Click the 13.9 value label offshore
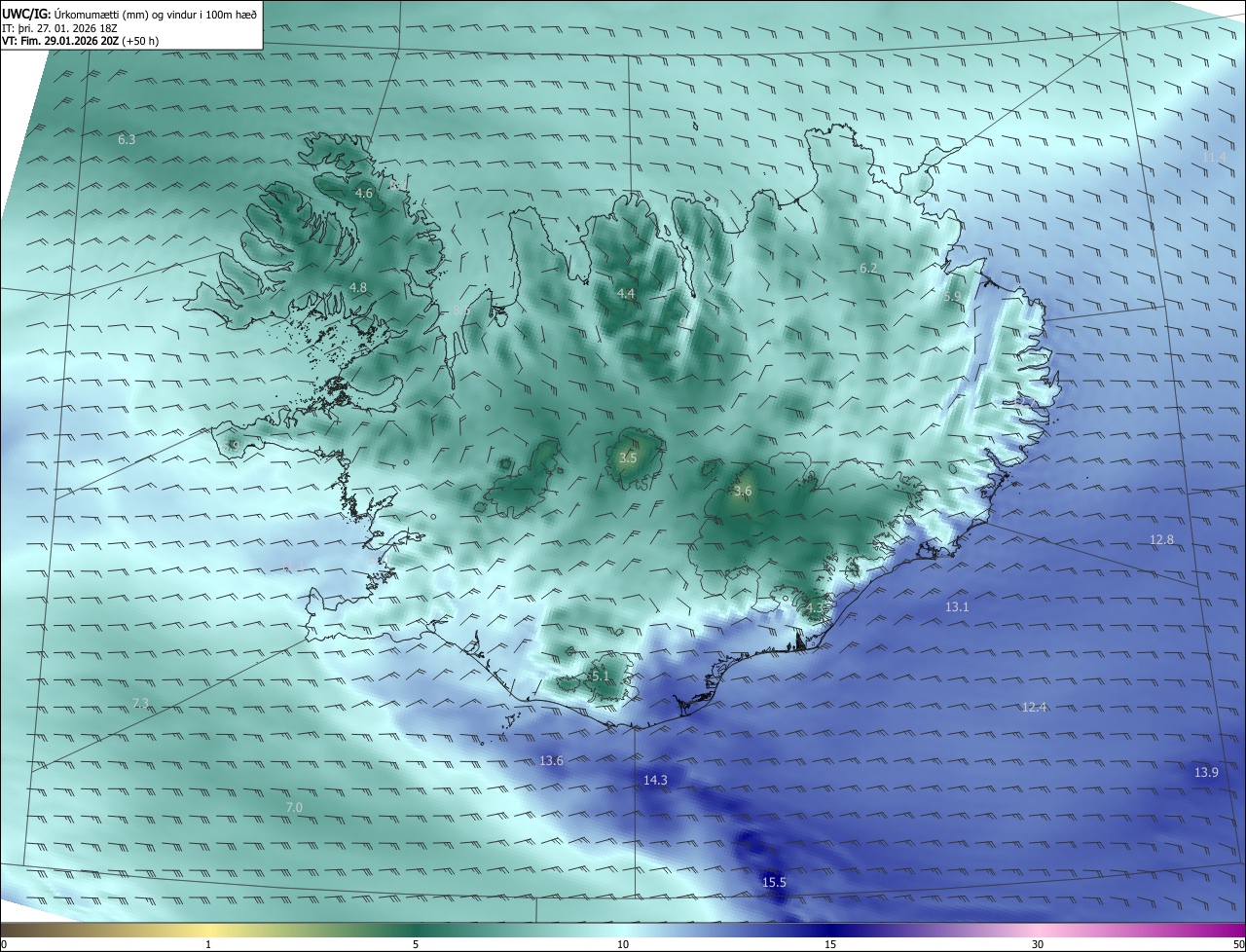 click(x=1206, y=773)
